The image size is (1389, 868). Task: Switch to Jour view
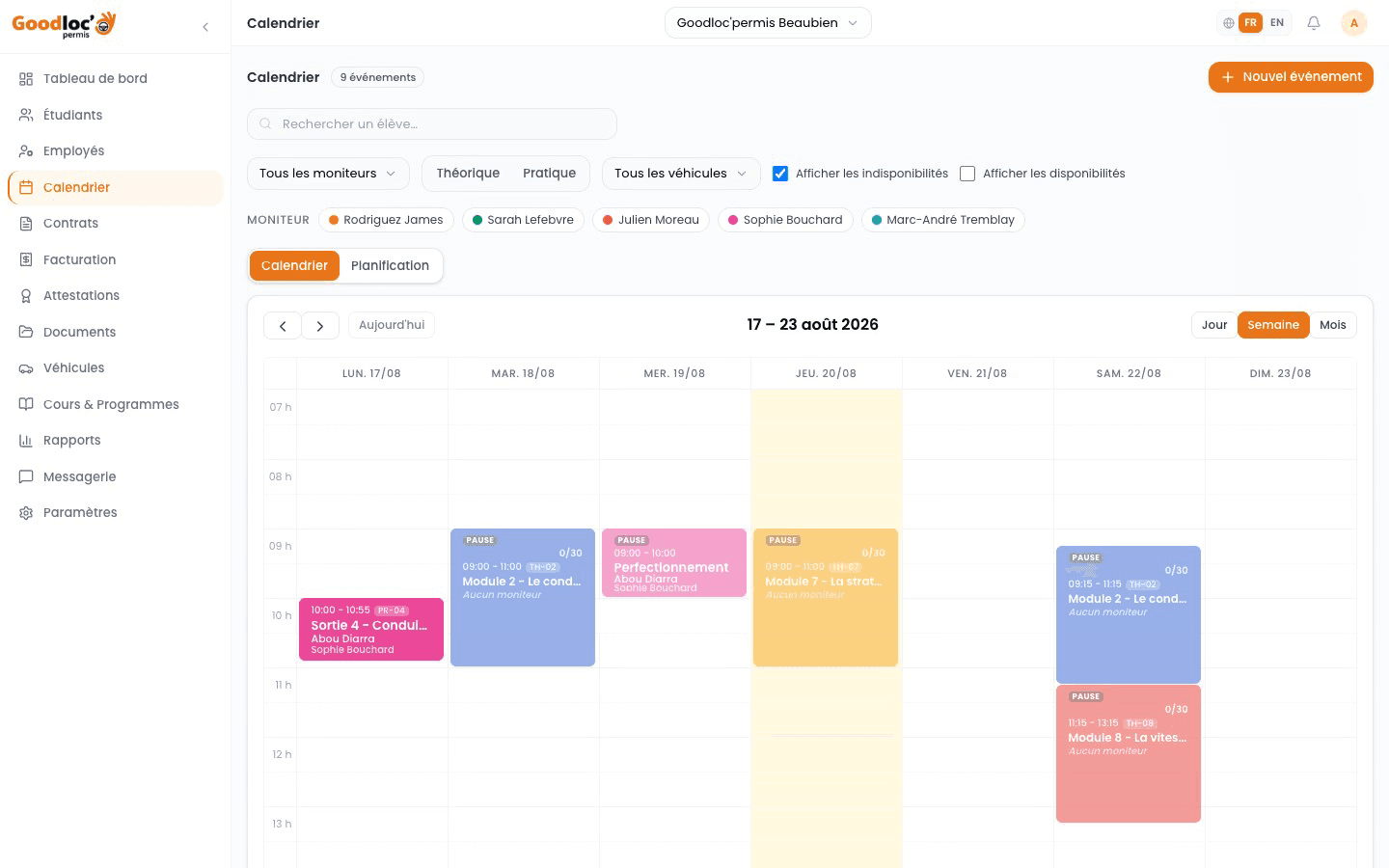click(x=1214, y=325)
